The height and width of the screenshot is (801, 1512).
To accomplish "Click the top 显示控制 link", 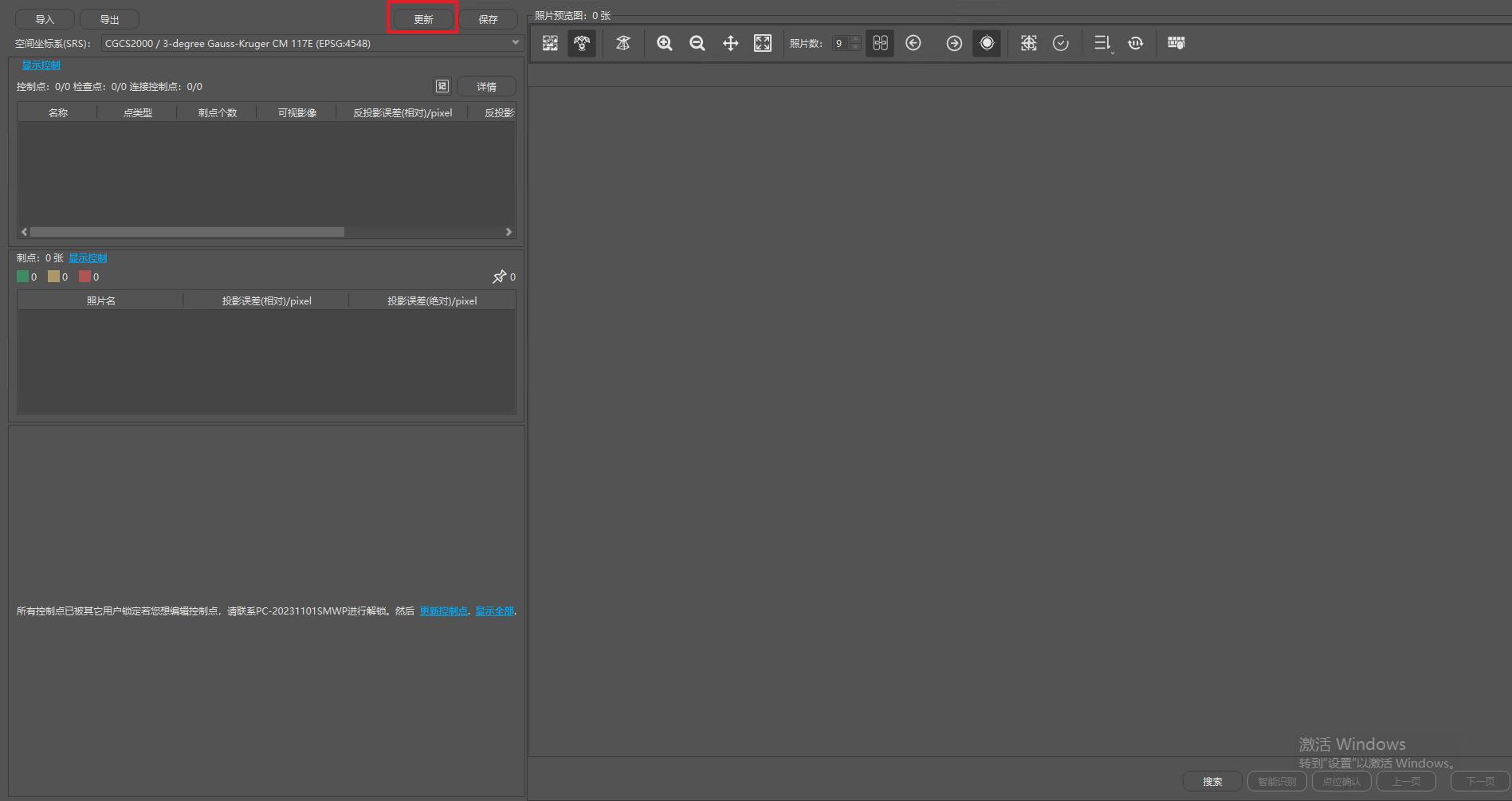I will coord(41,65).
